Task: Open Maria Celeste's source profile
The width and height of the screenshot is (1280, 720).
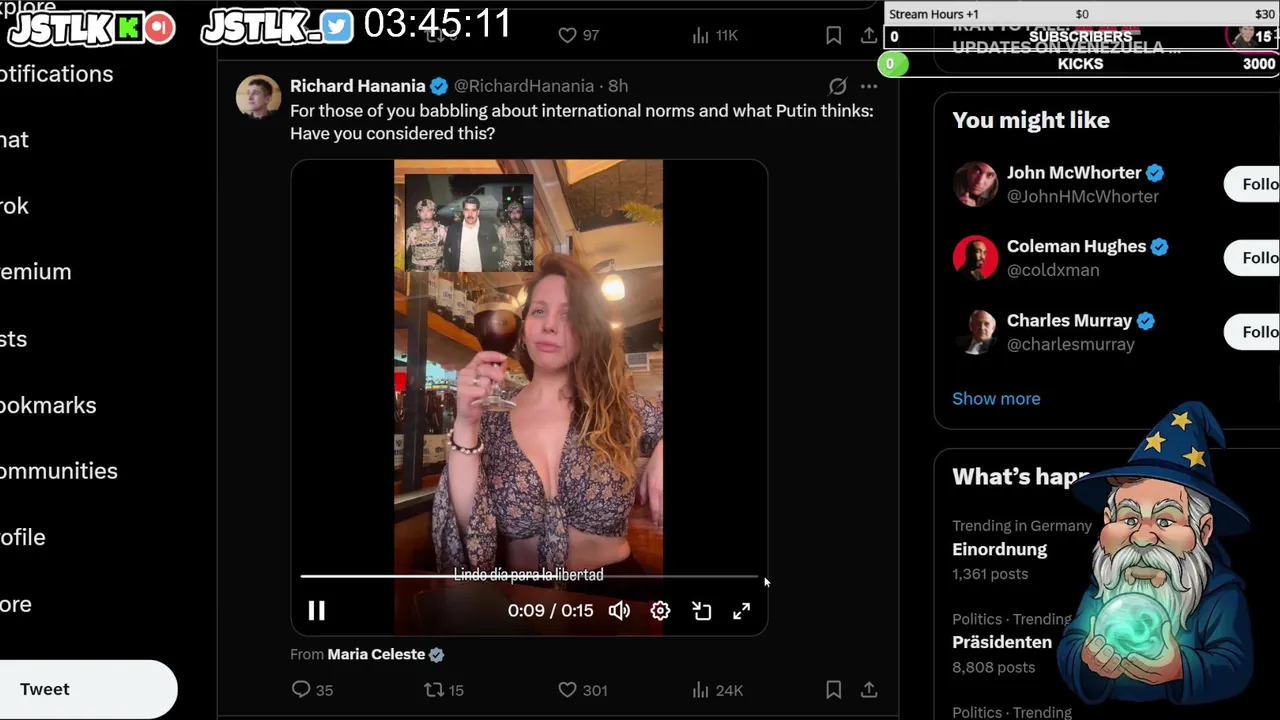Action: [376, 654]
